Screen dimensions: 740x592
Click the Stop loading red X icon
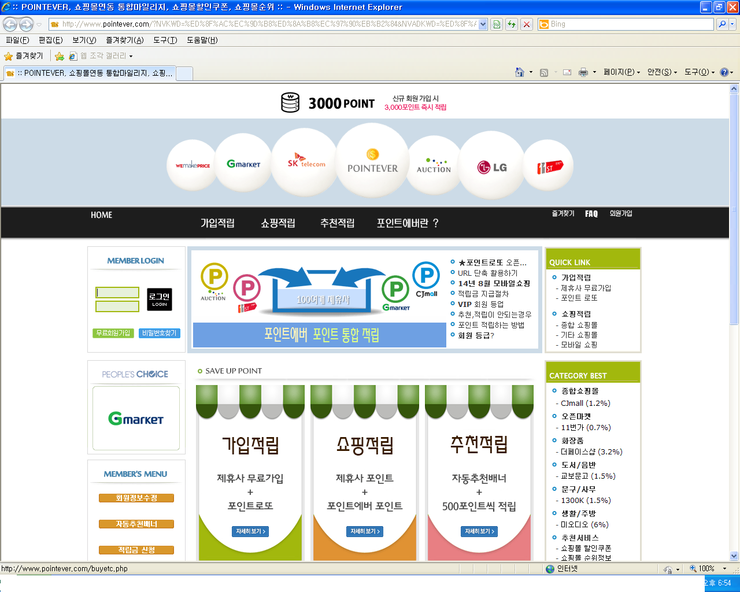coord(527,24)
